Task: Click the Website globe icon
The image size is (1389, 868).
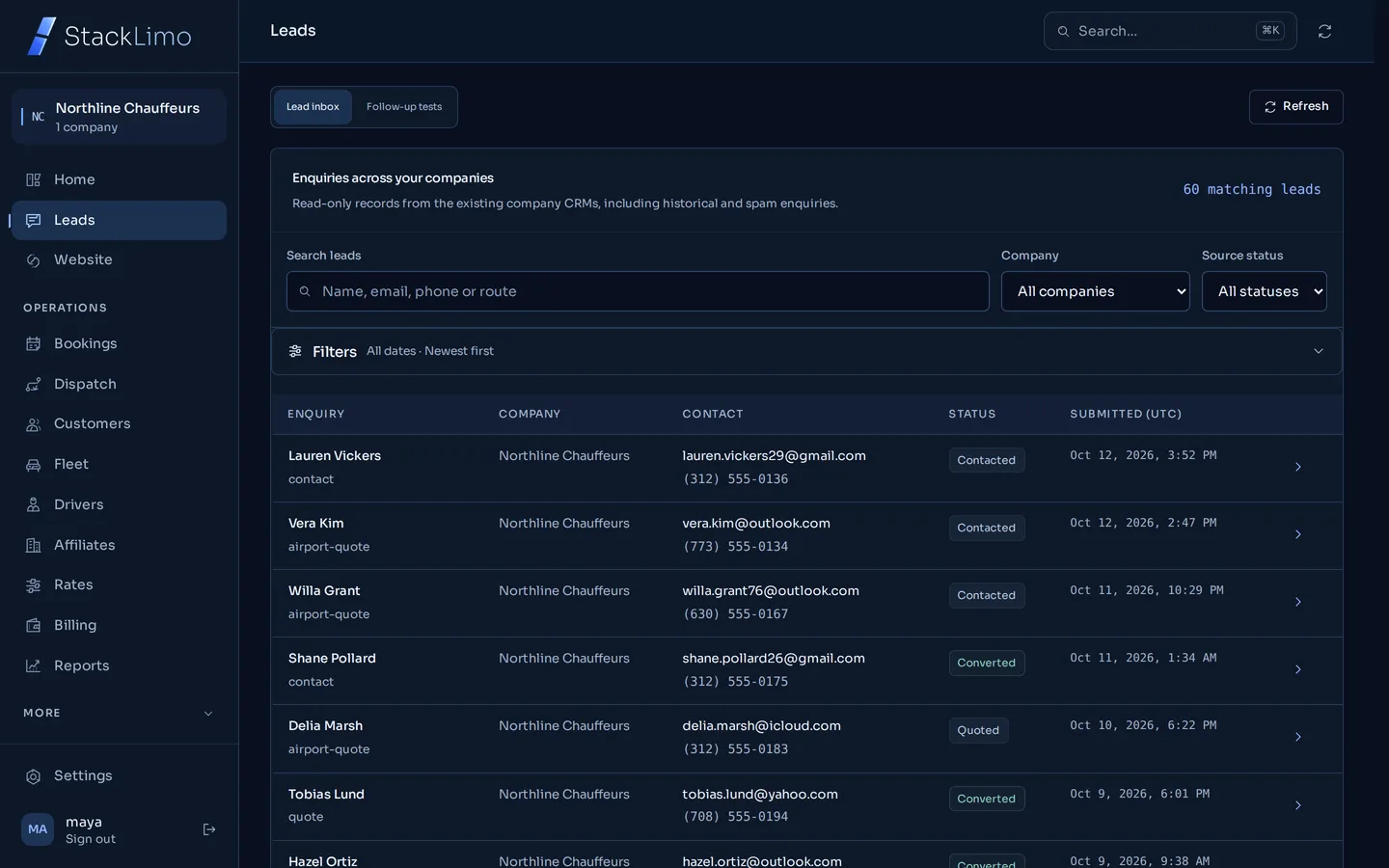Action: [x=34, y=260]
